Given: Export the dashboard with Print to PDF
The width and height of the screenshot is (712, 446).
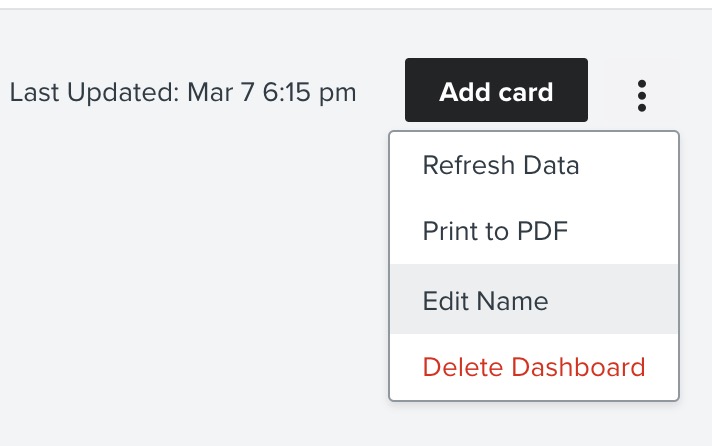Looking at the screenshot, I should pyautogui.click(x=495, y=232).
